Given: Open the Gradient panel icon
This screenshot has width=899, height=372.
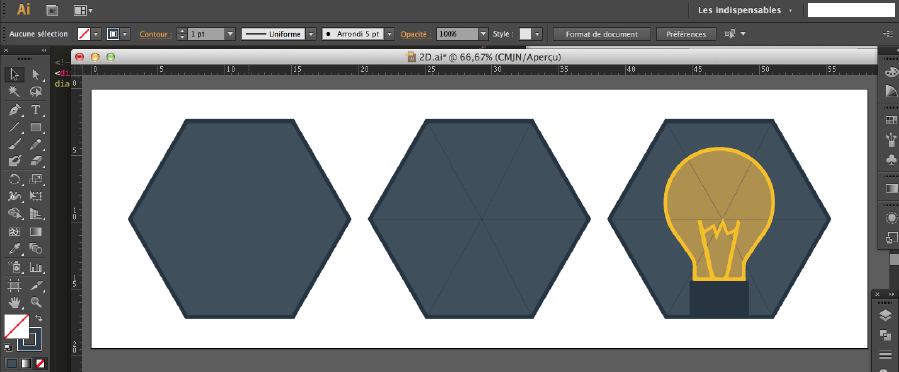Looking at the screenshot, I should pyautogui.click(x=891, y=188).
